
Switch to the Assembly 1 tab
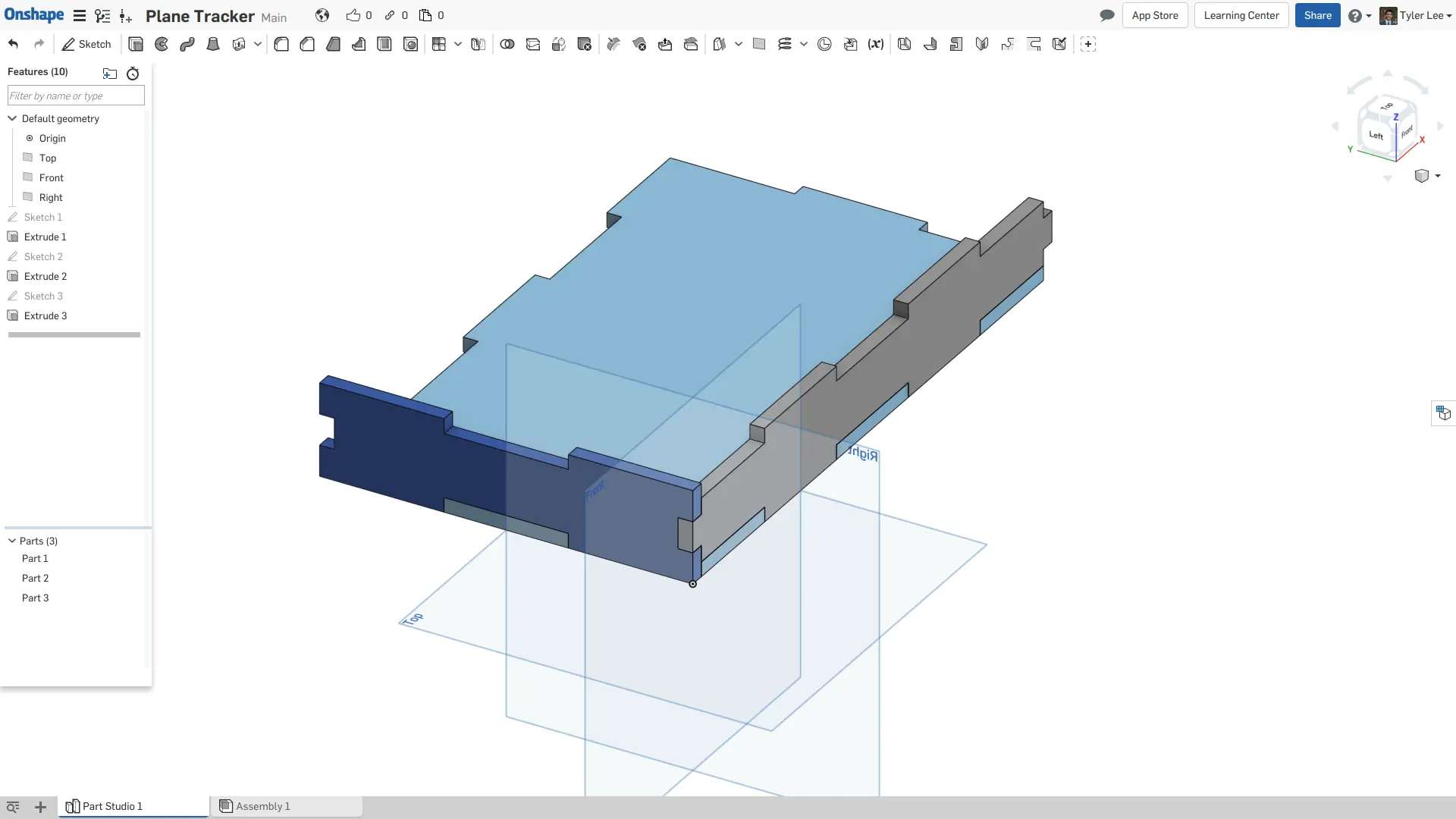pos(262,806)
